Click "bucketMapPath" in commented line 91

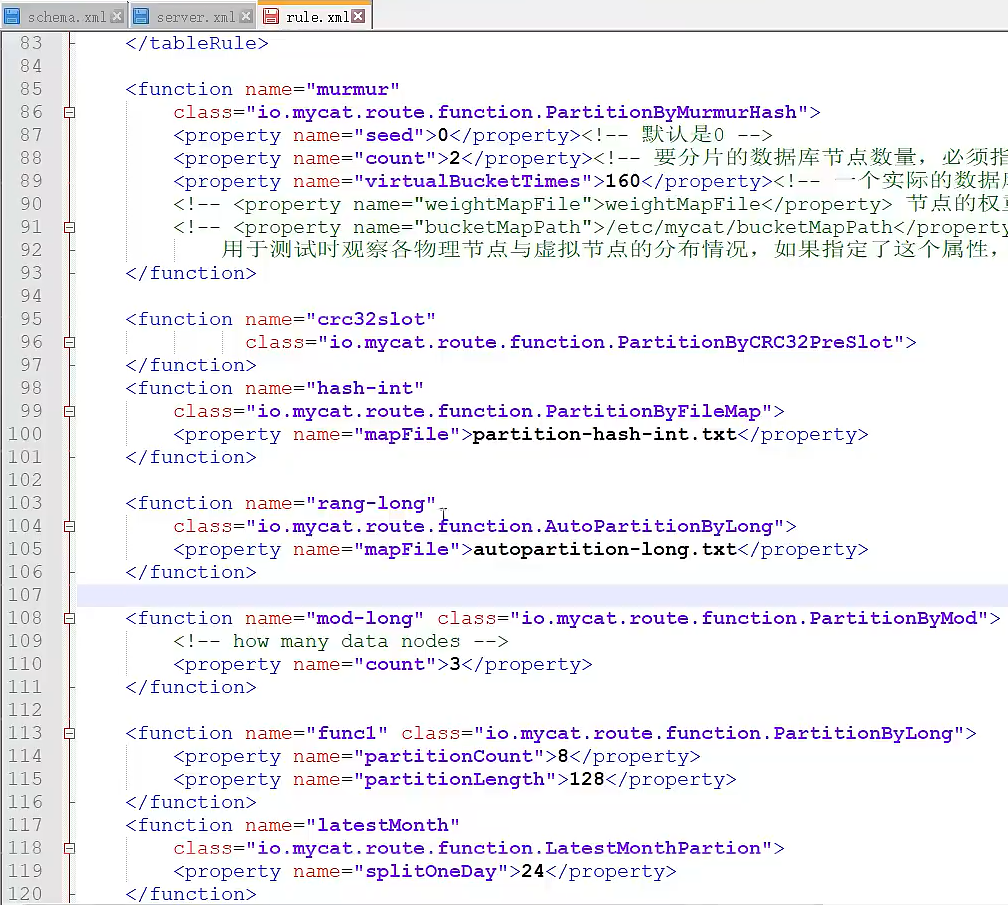(503, 228)
